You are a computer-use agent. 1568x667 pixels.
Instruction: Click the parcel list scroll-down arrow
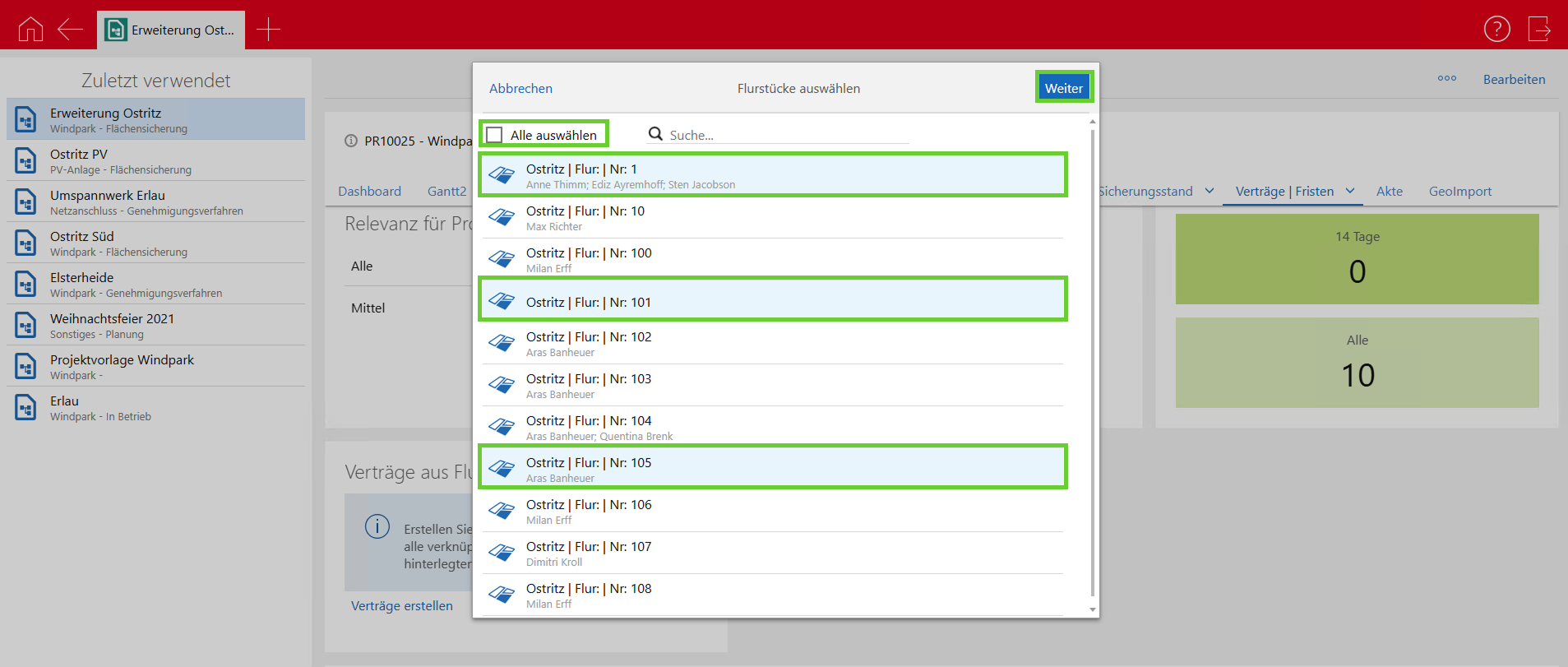point(1092,609)
